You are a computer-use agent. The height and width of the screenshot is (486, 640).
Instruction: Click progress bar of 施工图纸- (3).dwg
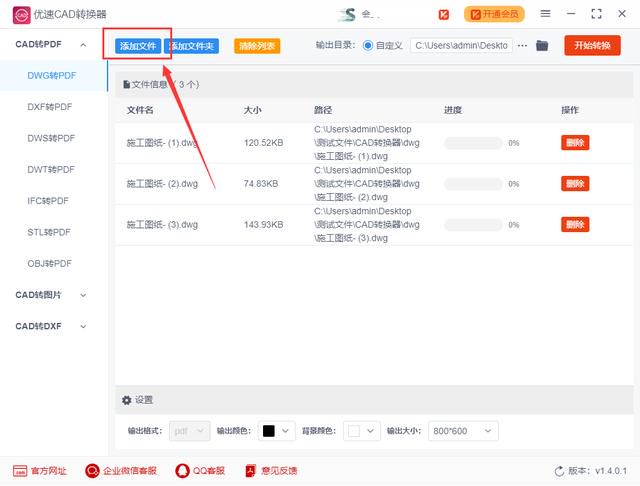[x=473, y=225]
